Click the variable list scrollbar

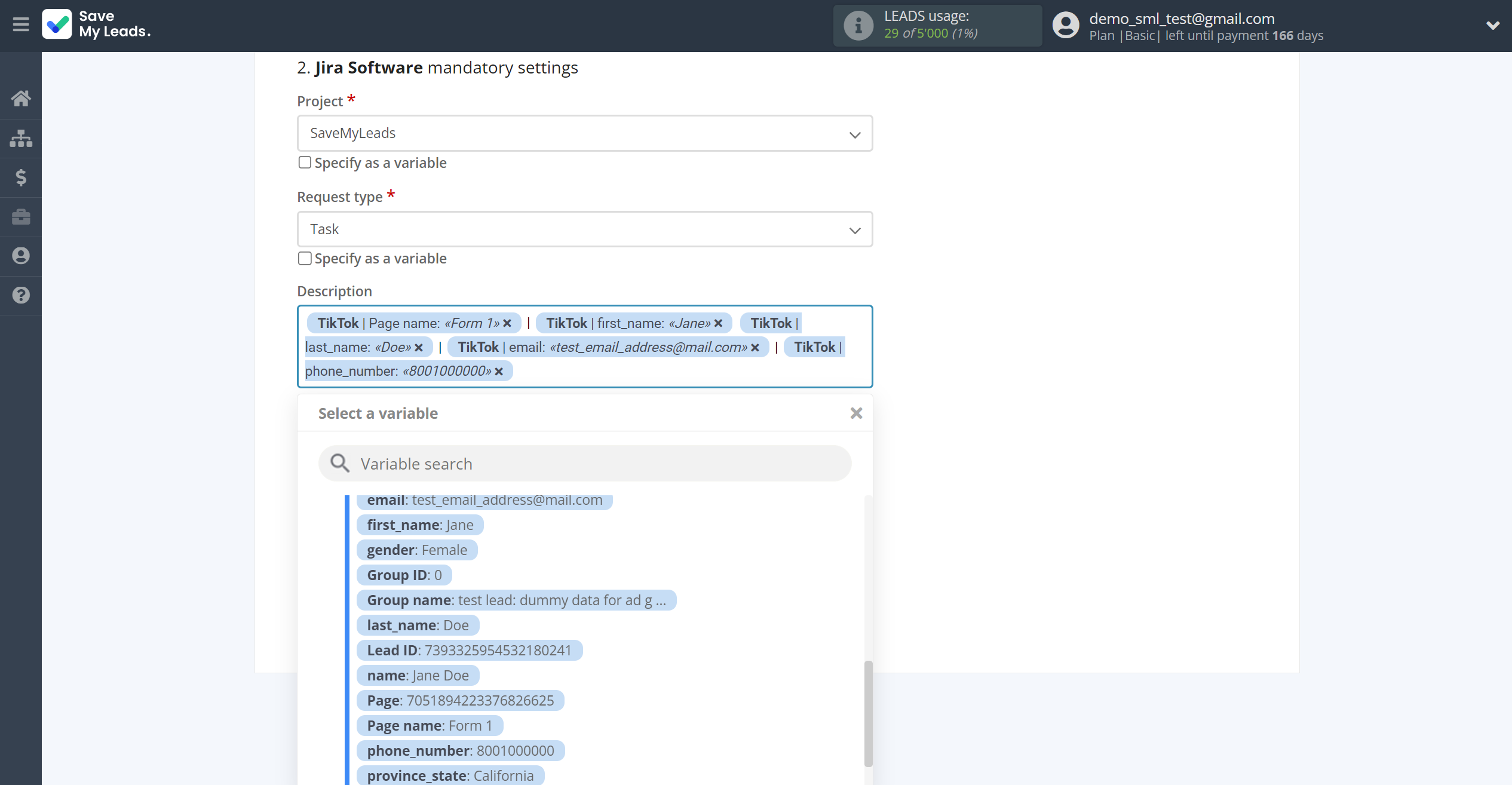coord(868,713)
